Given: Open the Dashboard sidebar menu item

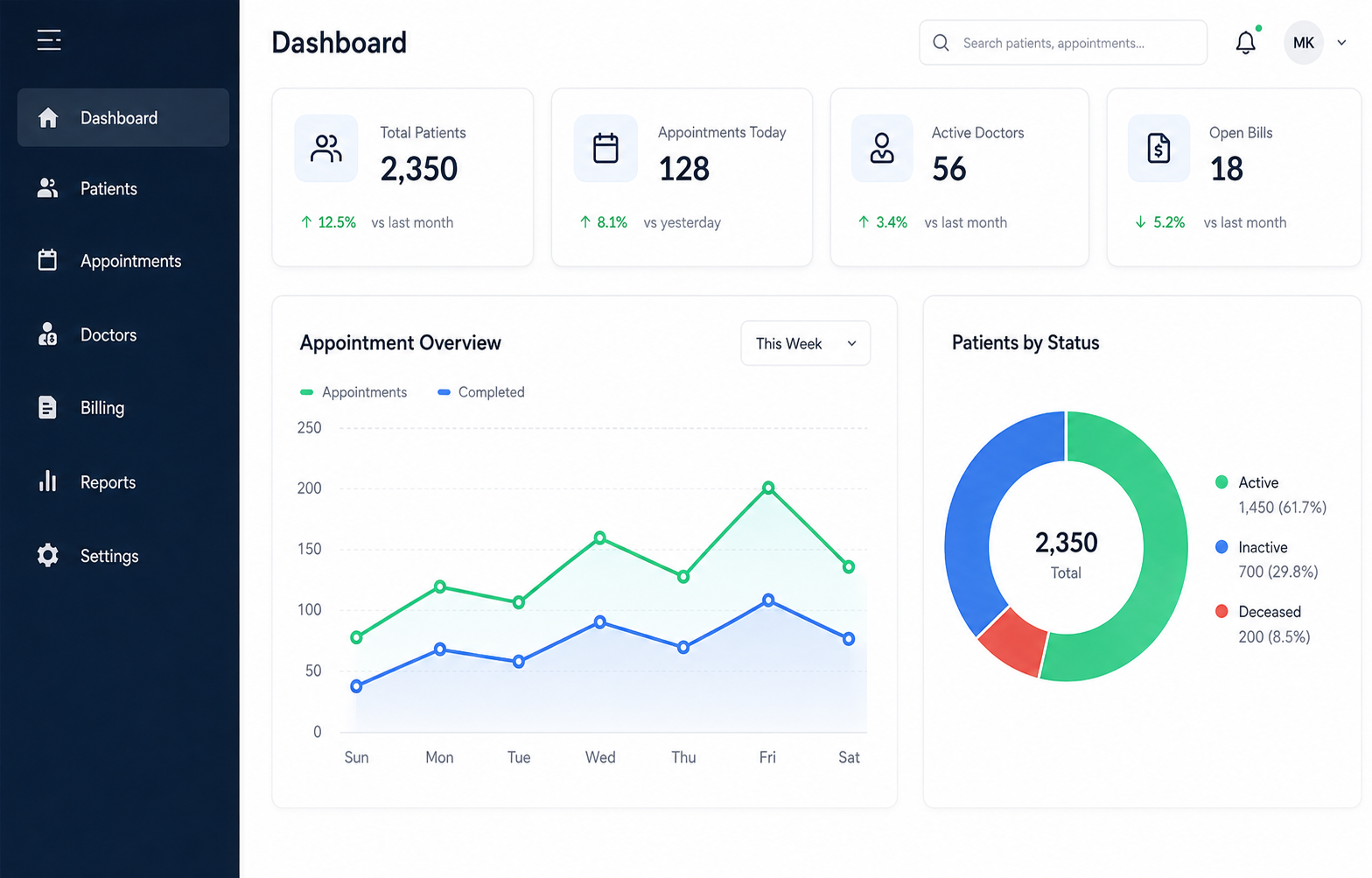Looking at the screenshot, I should [123, 117].
